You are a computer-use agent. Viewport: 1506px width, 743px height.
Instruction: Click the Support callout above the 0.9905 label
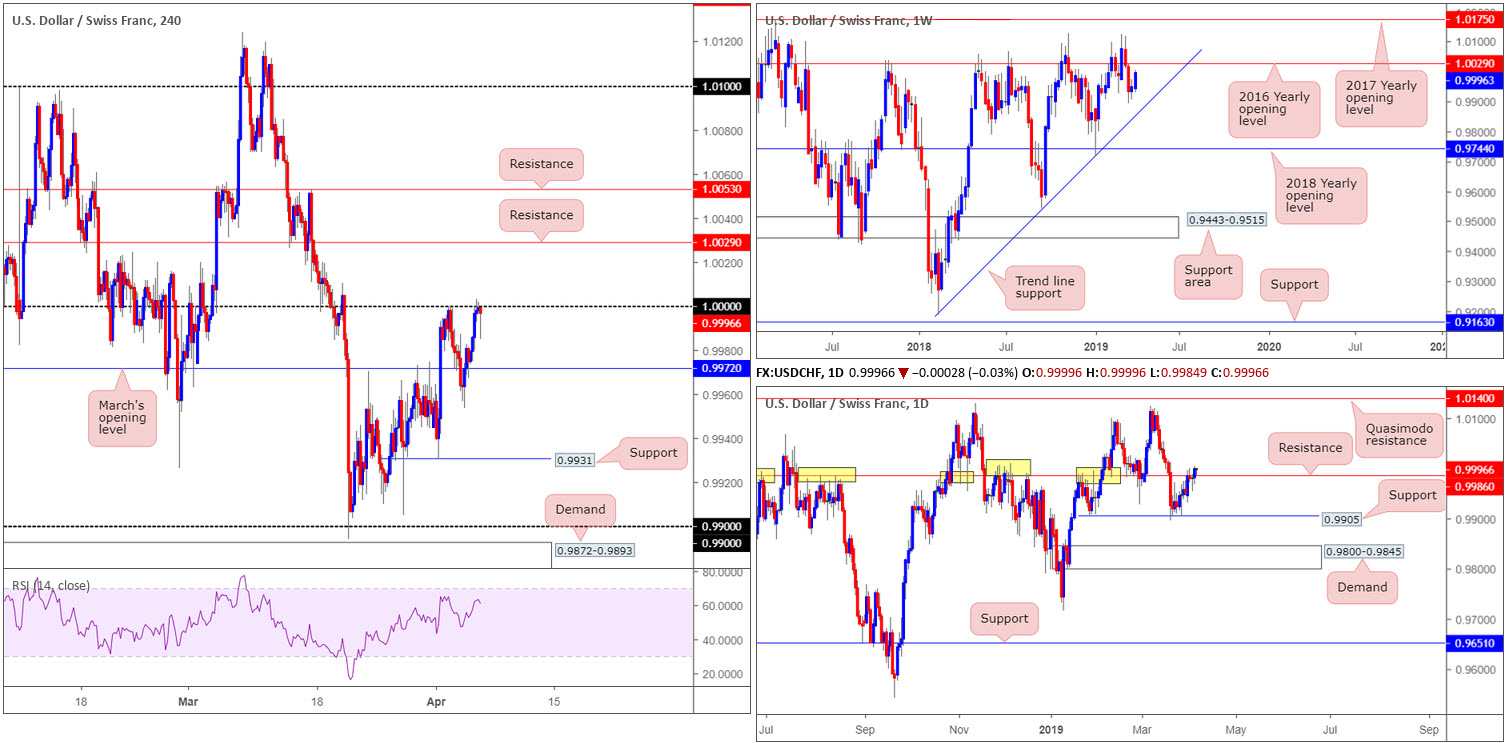pos(1410,495)
